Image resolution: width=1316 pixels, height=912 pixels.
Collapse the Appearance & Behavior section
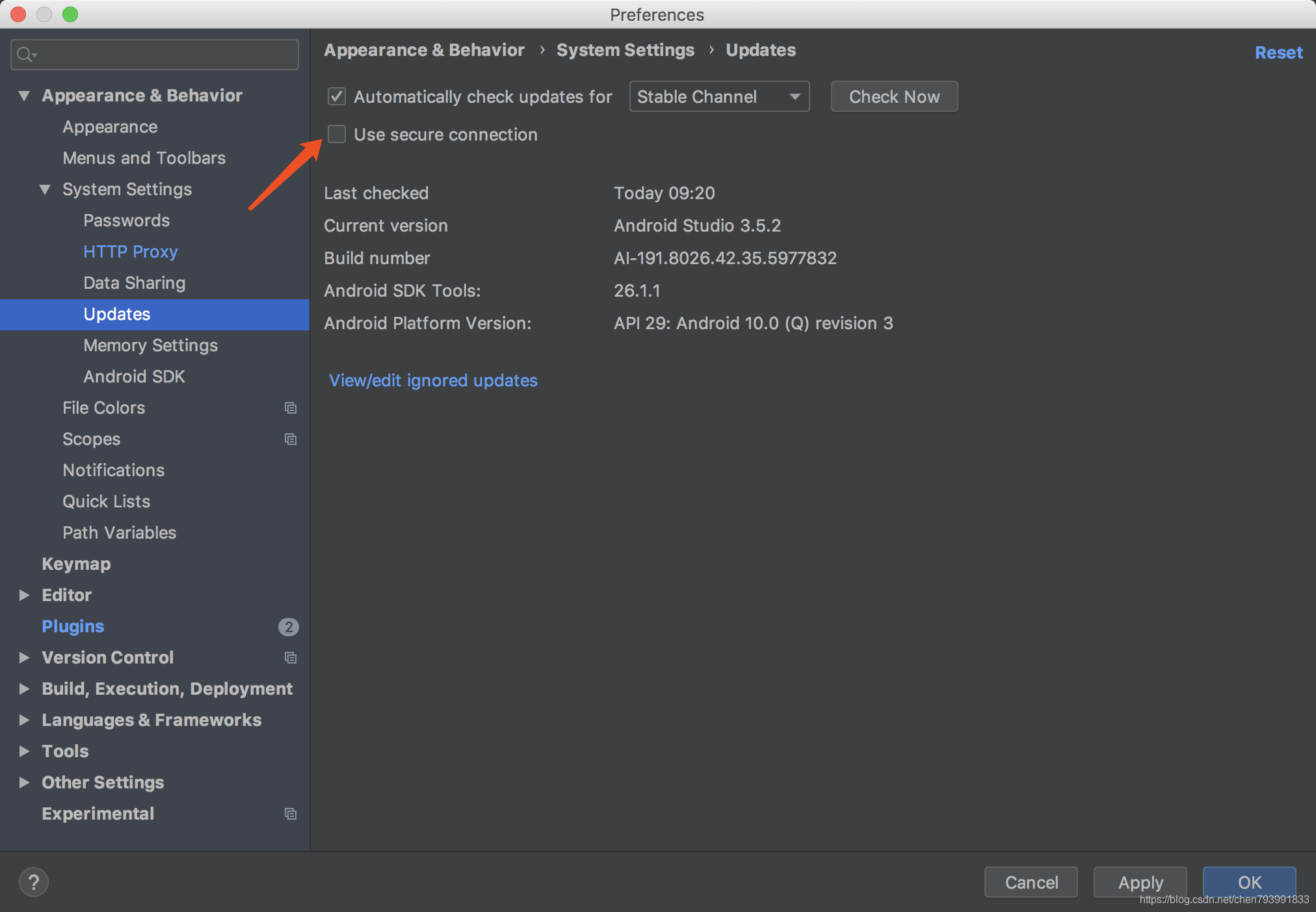coord(25,96)
